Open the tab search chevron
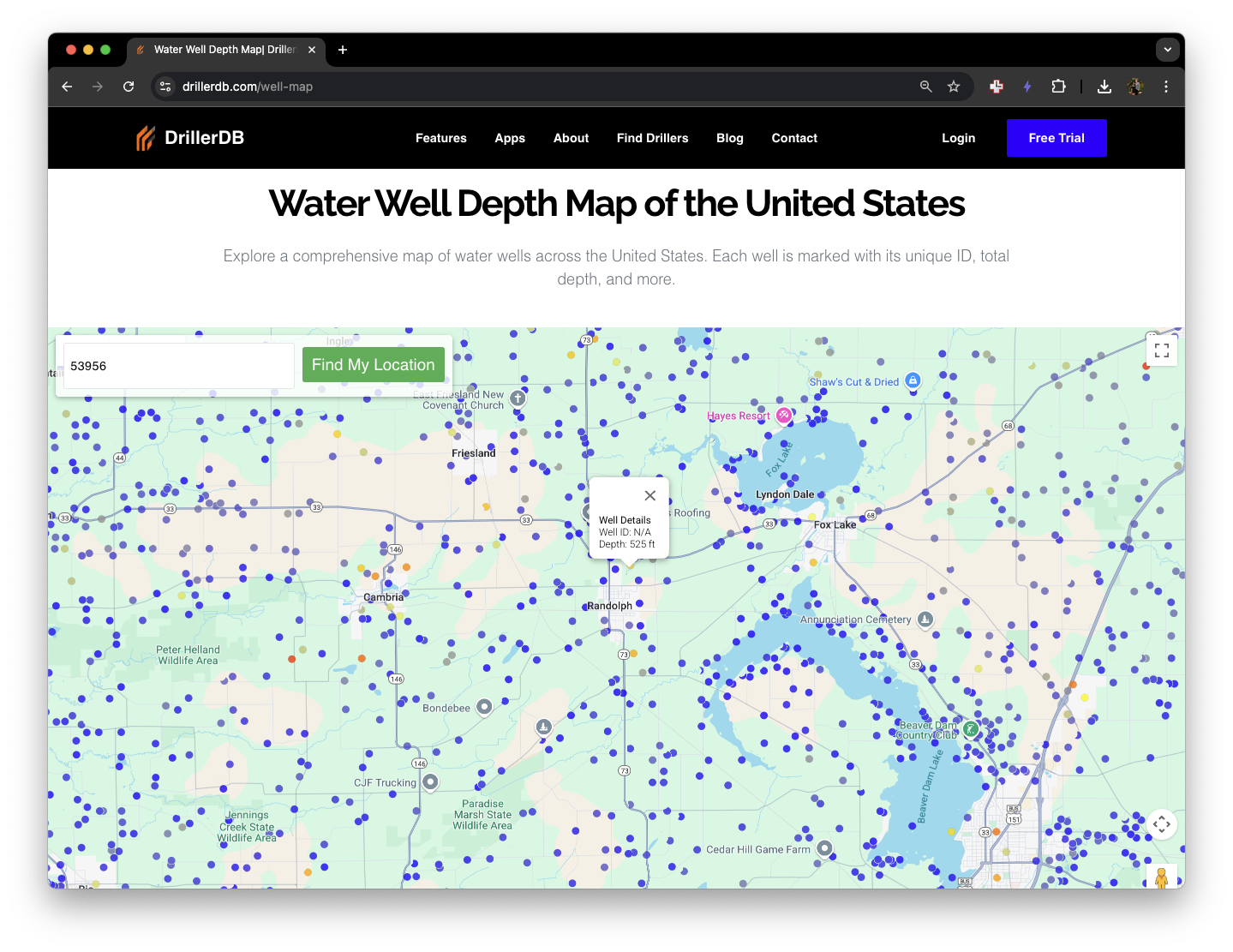This screenshot has height=952, width=1233. [1167, 49]
